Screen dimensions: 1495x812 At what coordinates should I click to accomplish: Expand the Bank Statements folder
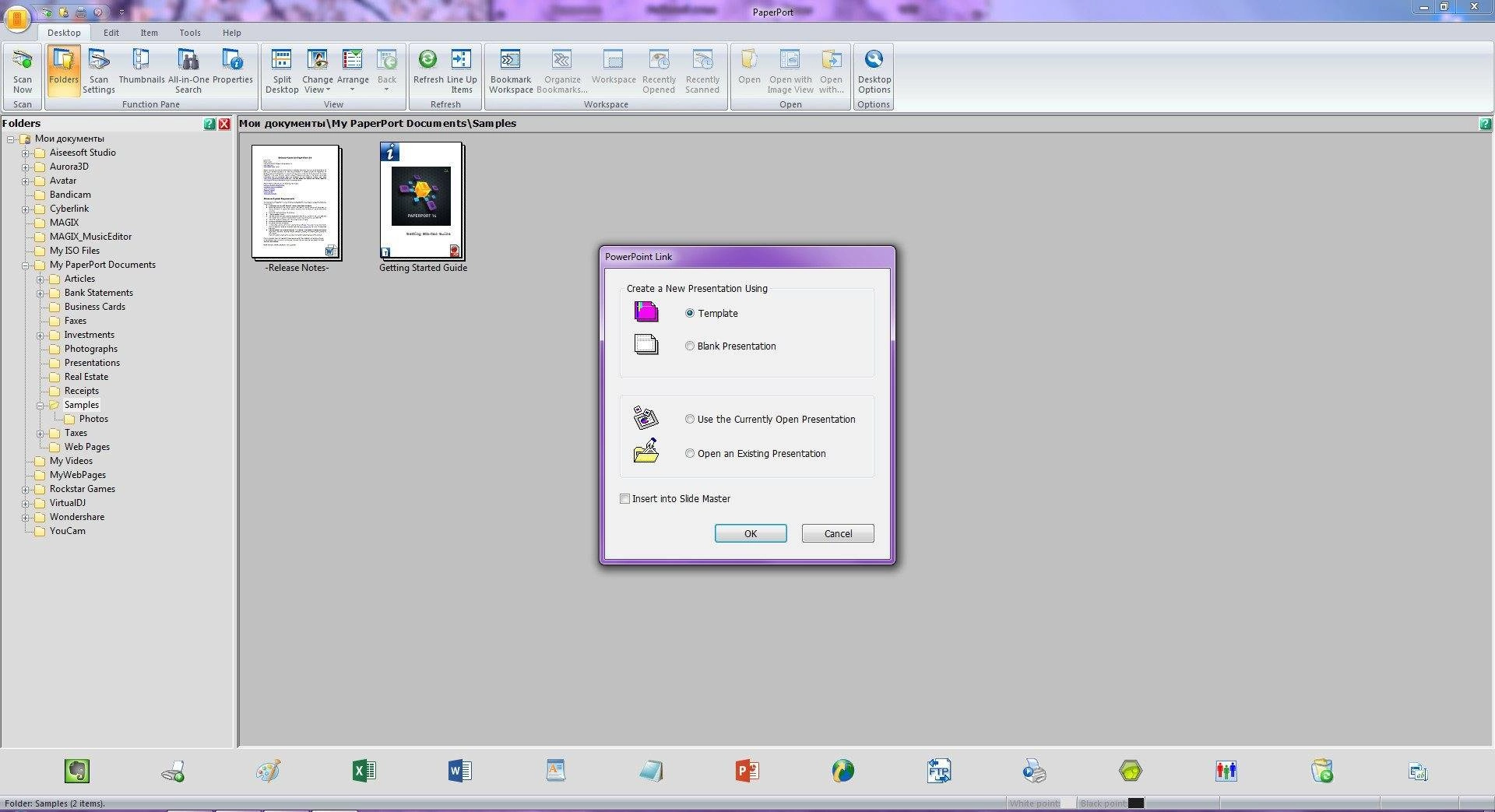(x=40, y=294)
